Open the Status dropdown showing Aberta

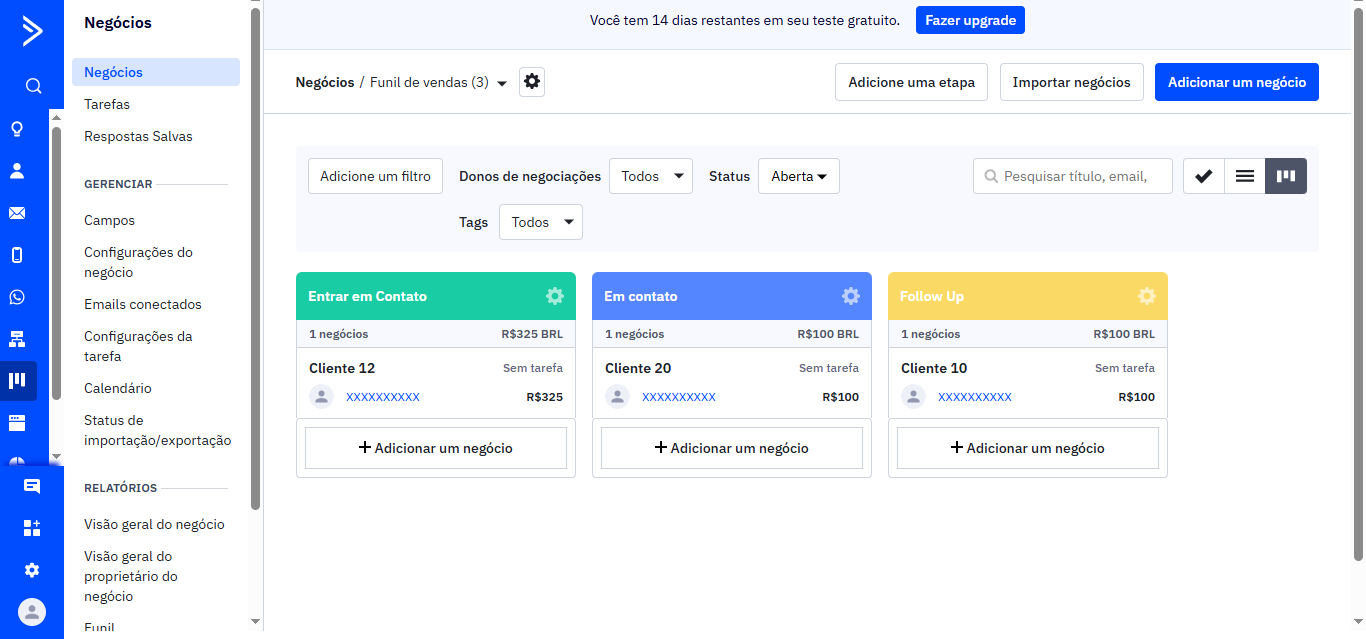click(x=798, y=175)
